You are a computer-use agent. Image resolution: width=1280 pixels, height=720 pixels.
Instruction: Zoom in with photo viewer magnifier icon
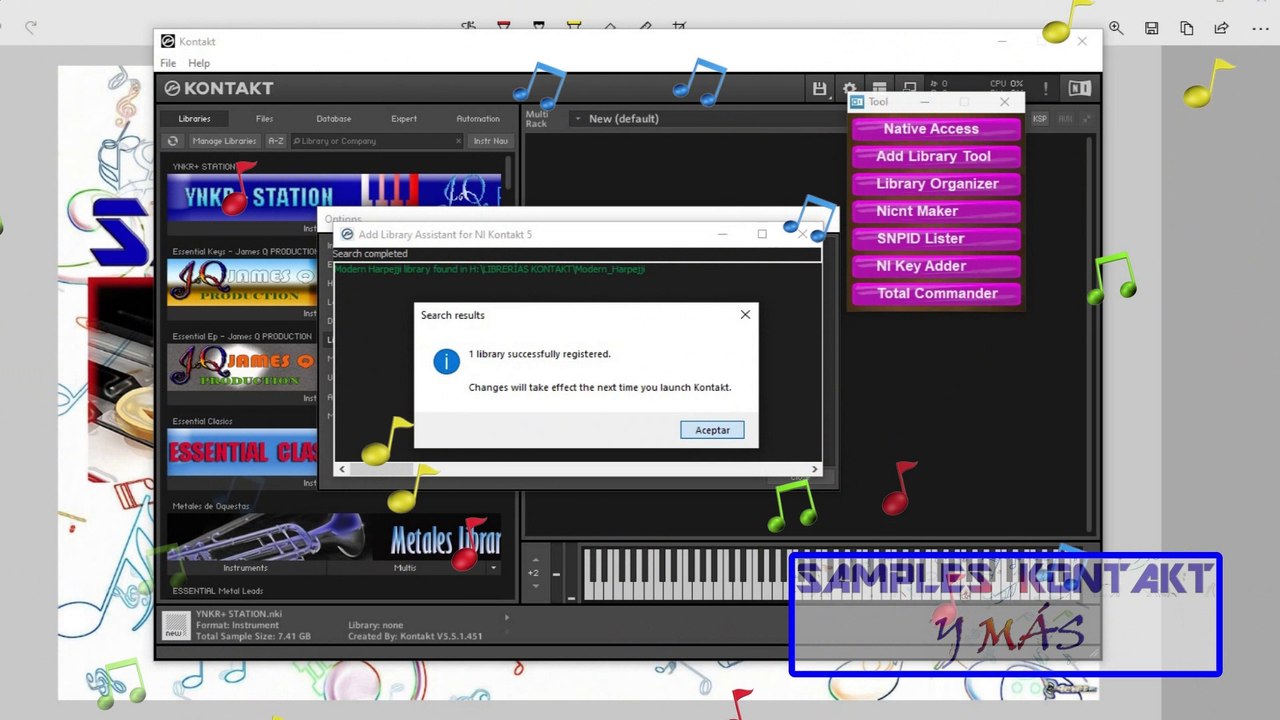(x=1116, y=28)
